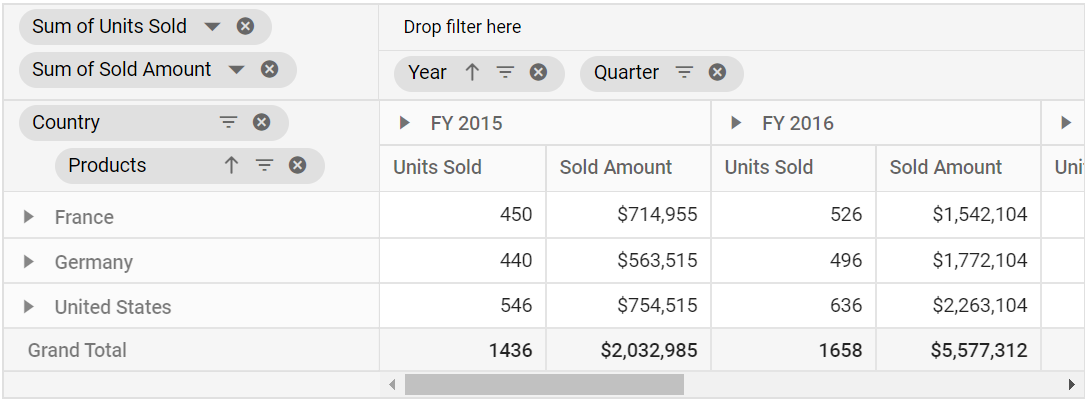Expand the United States row
This screenshot has height=400, width=1087.
click(28, 306)
